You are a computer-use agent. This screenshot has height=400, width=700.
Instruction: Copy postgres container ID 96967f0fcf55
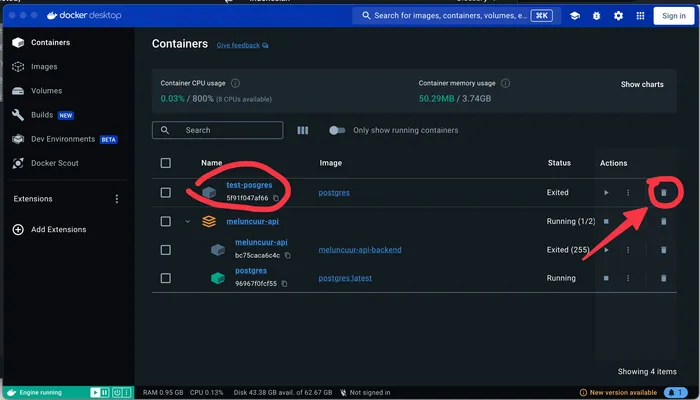284,284
